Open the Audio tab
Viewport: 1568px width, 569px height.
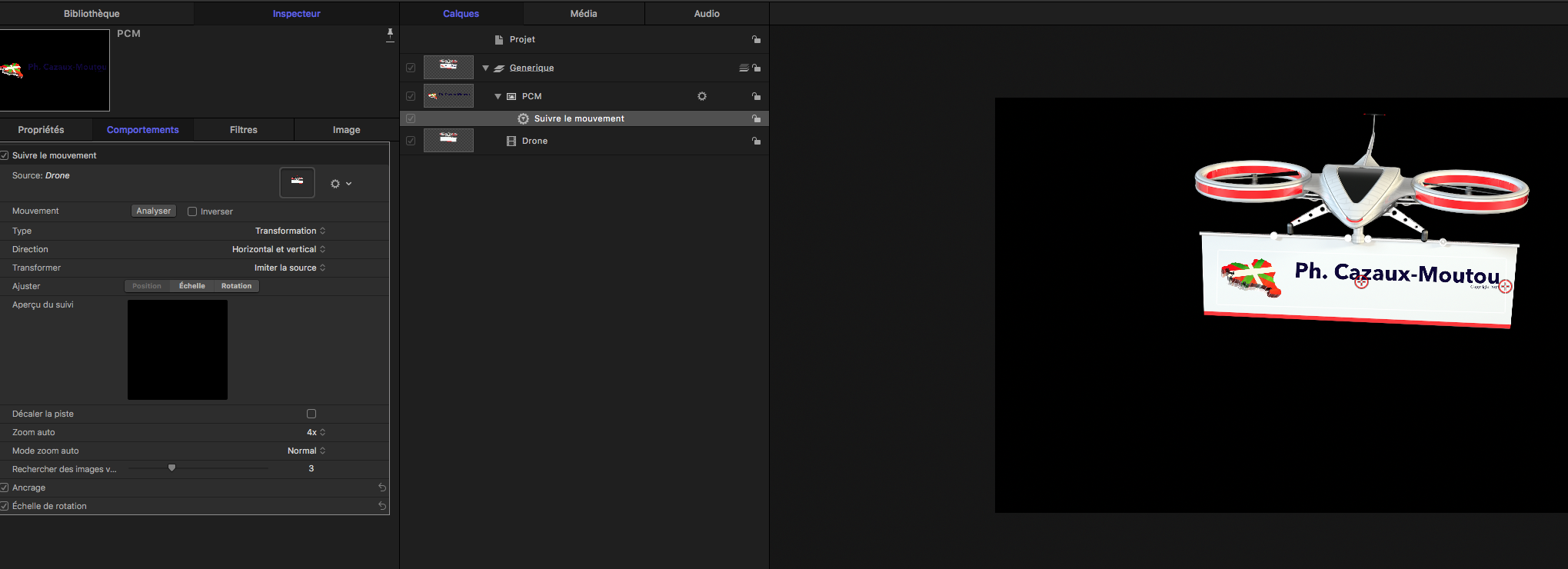707,13
